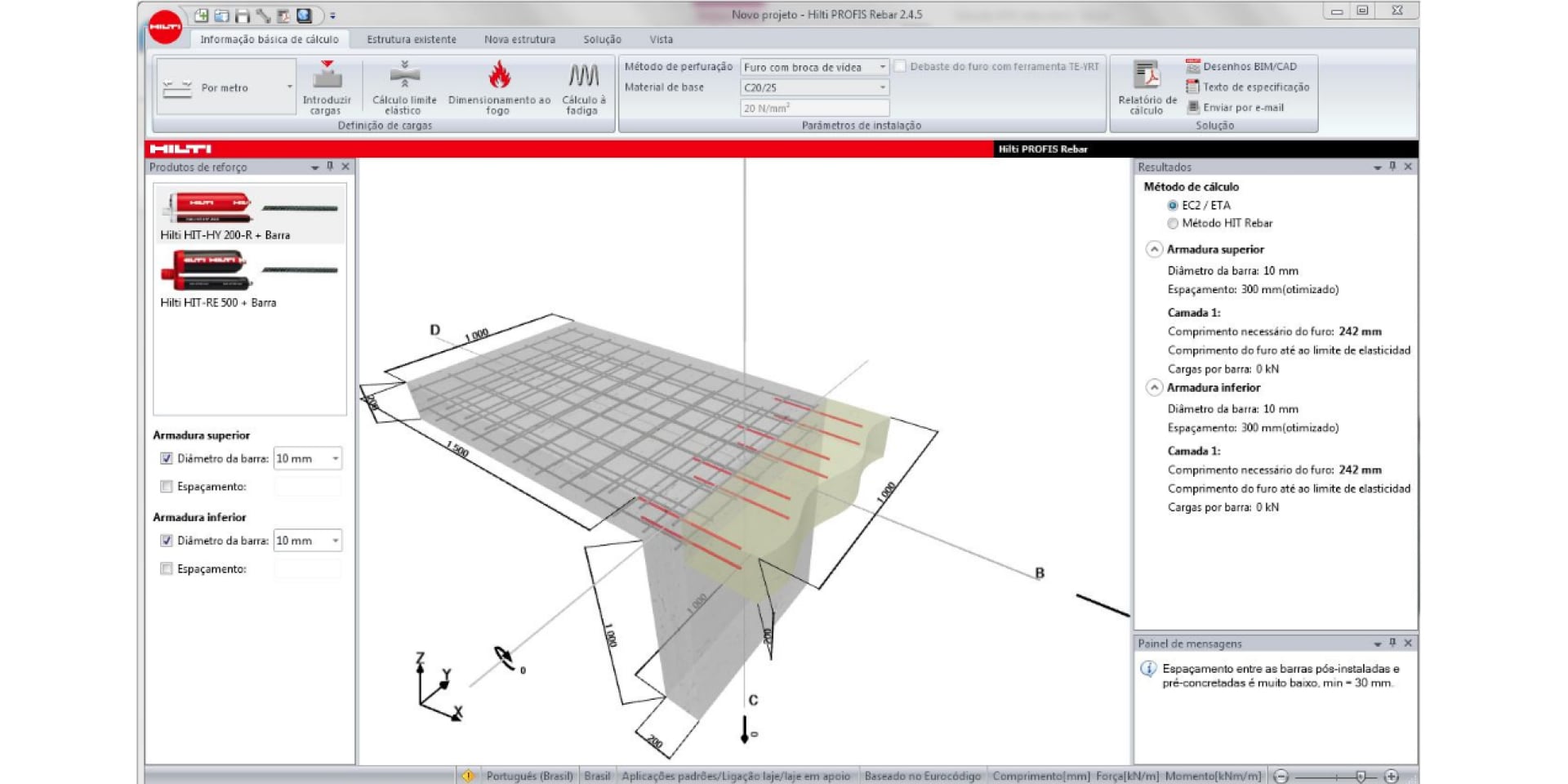Toggle Armadura inferior Diâmetro da barra checkbox

[167, 541]
